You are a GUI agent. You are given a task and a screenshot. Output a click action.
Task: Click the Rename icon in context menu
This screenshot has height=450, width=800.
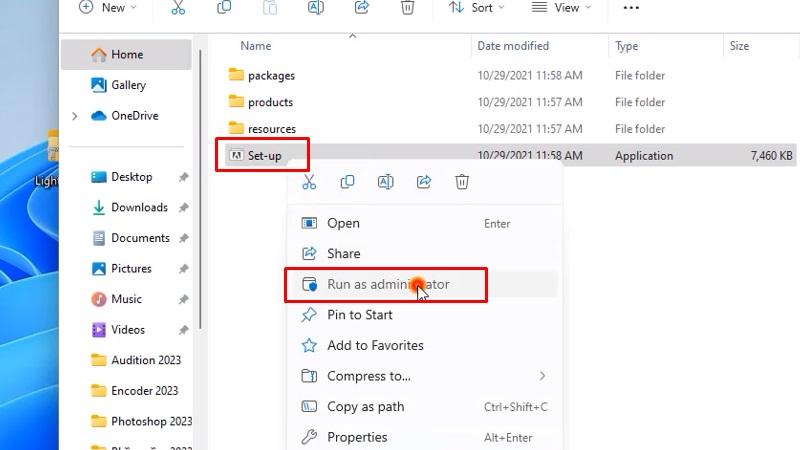(386, 182)
